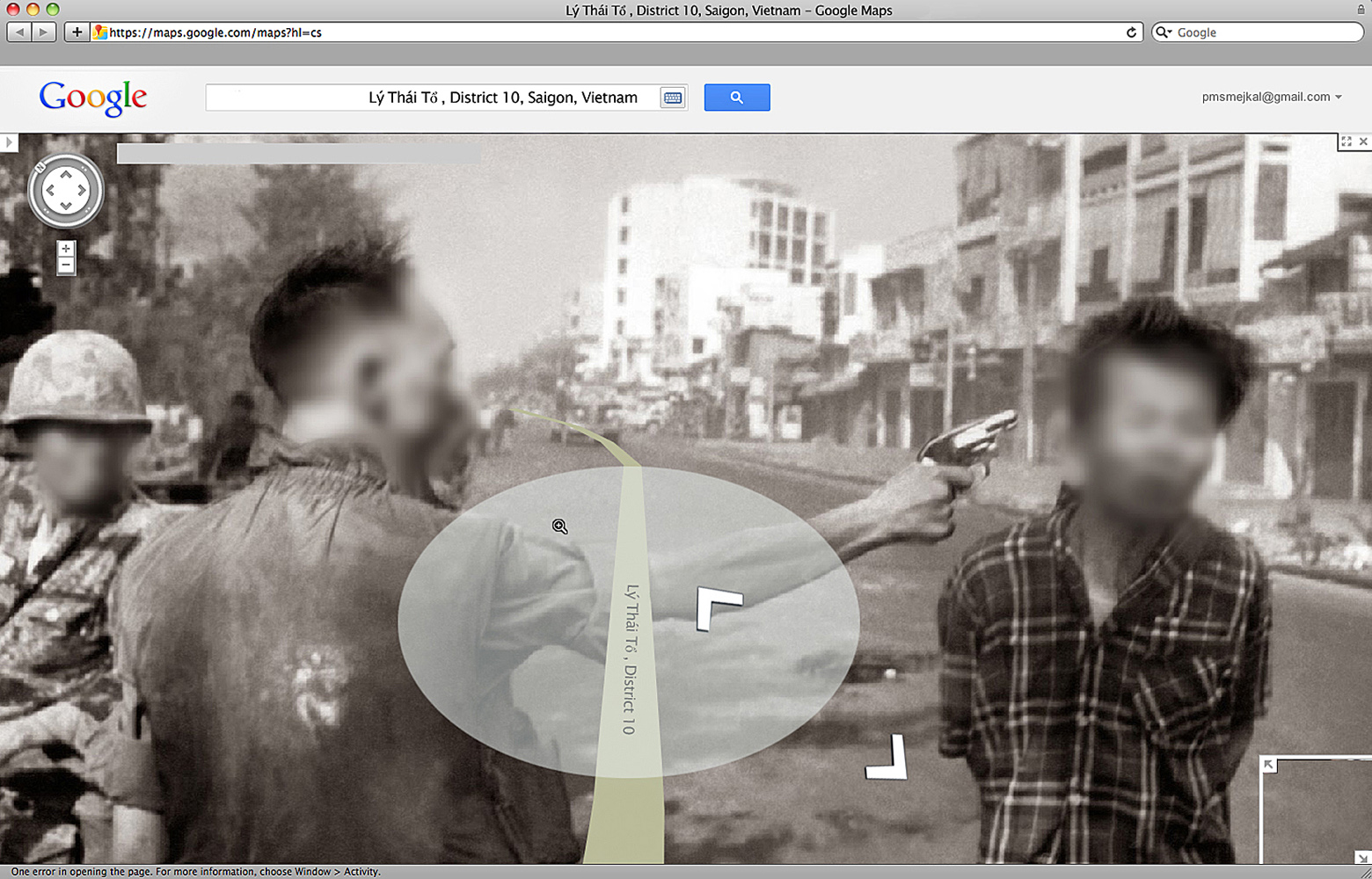Go back with the browser back arrow
Viewport: 1372px width, 879px height.
[19, 33]
